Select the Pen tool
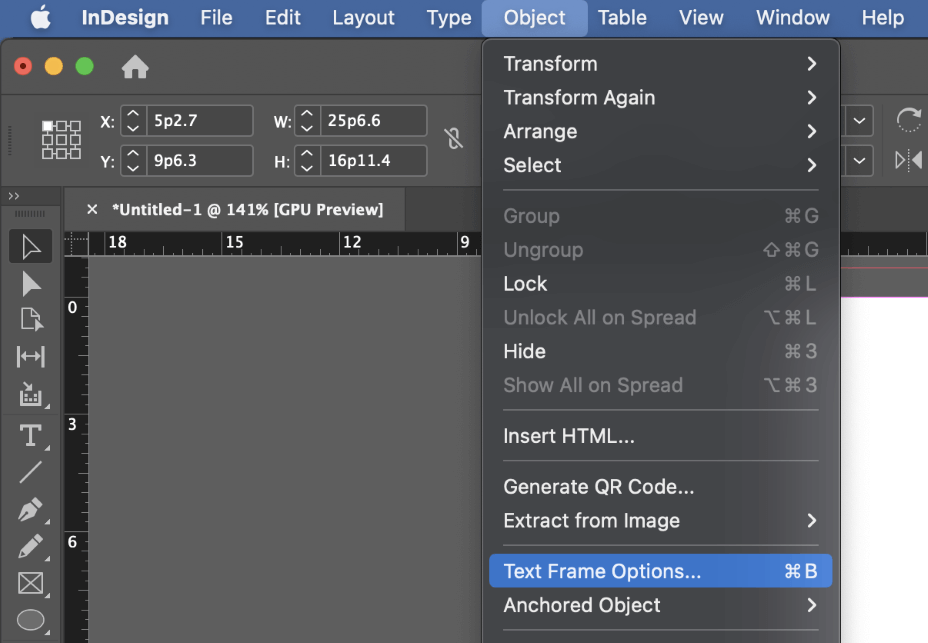 point(30,509)
